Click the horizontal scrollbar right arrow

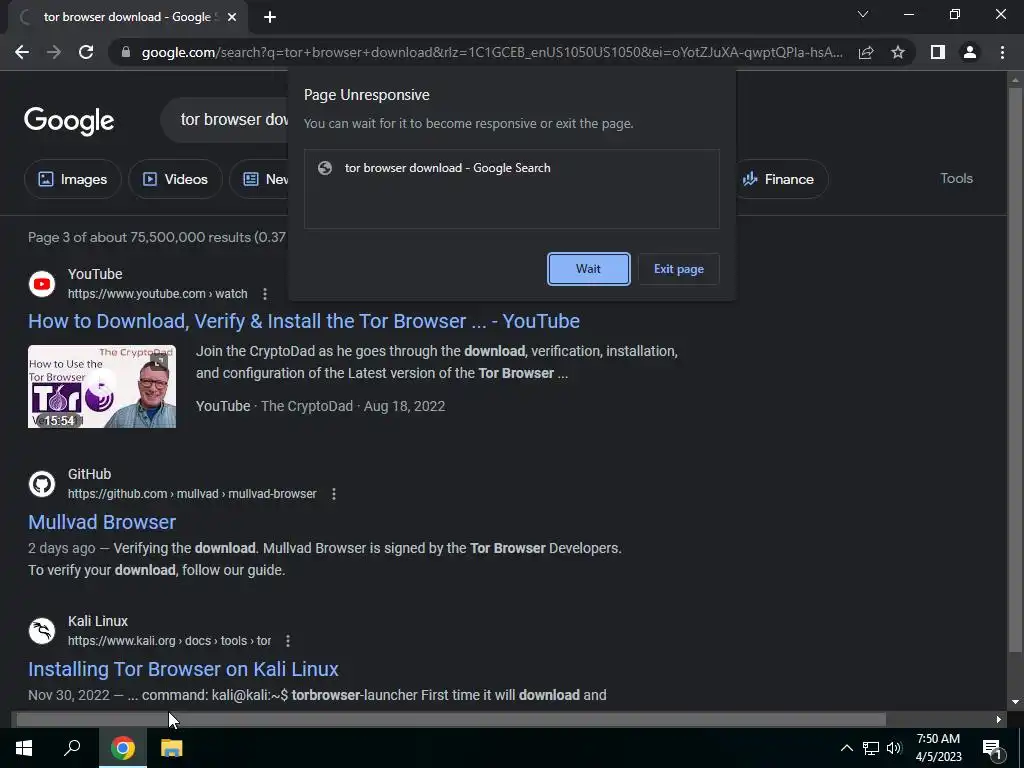pos(999,720)
